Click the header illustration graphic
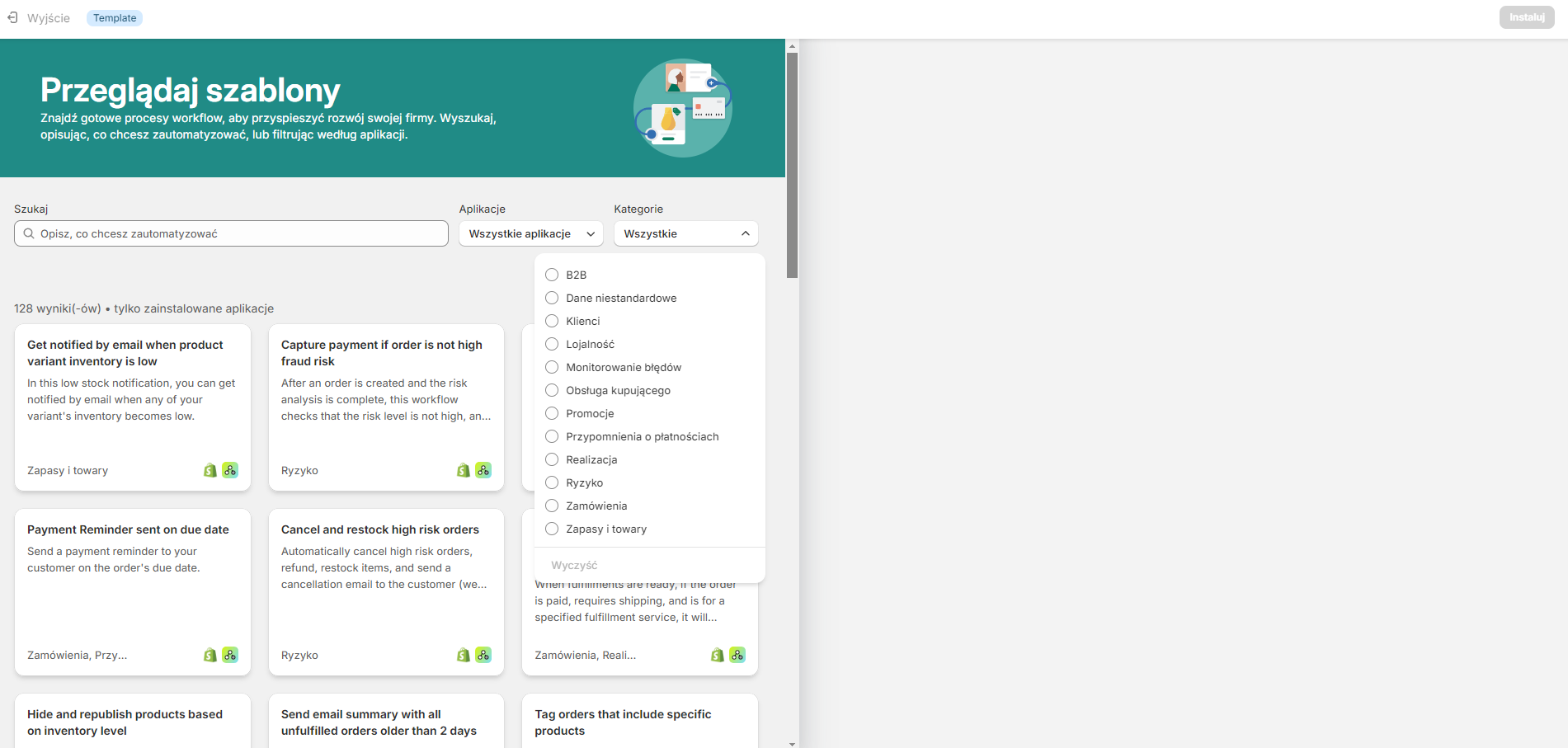This screenshot has height=748, width=1568. click(682, 107)
